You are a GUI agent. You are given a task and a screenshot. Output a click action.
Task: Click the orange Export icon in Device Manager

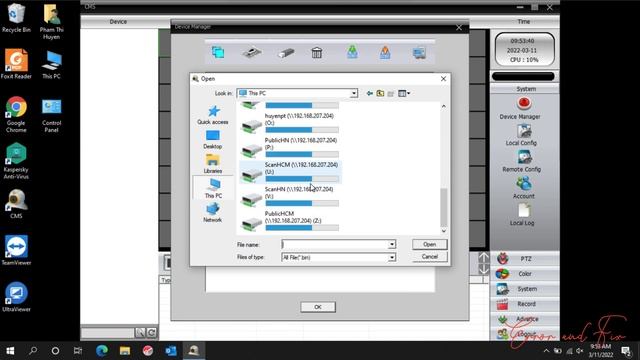pyautogui.click(x=385, y=52)
